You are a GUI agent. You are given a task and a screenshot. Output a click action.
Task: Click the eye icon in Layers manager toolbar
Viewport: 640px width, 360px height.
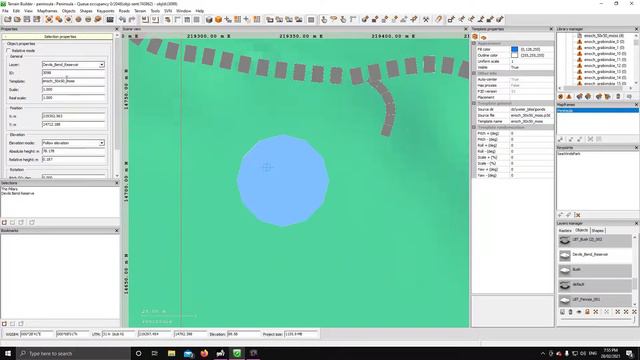tap(579, 312)
